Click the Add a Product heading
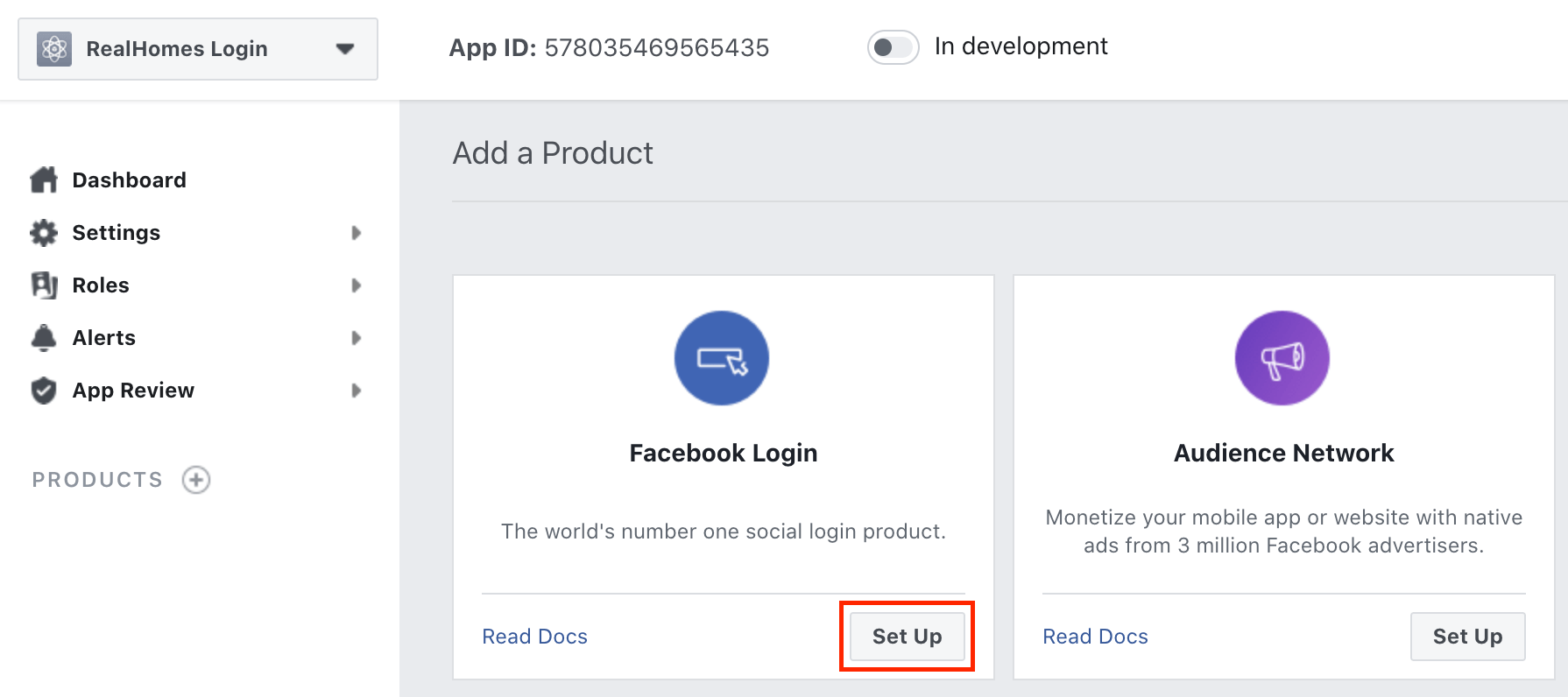1568x697 pixels. (x=553, y=153)
